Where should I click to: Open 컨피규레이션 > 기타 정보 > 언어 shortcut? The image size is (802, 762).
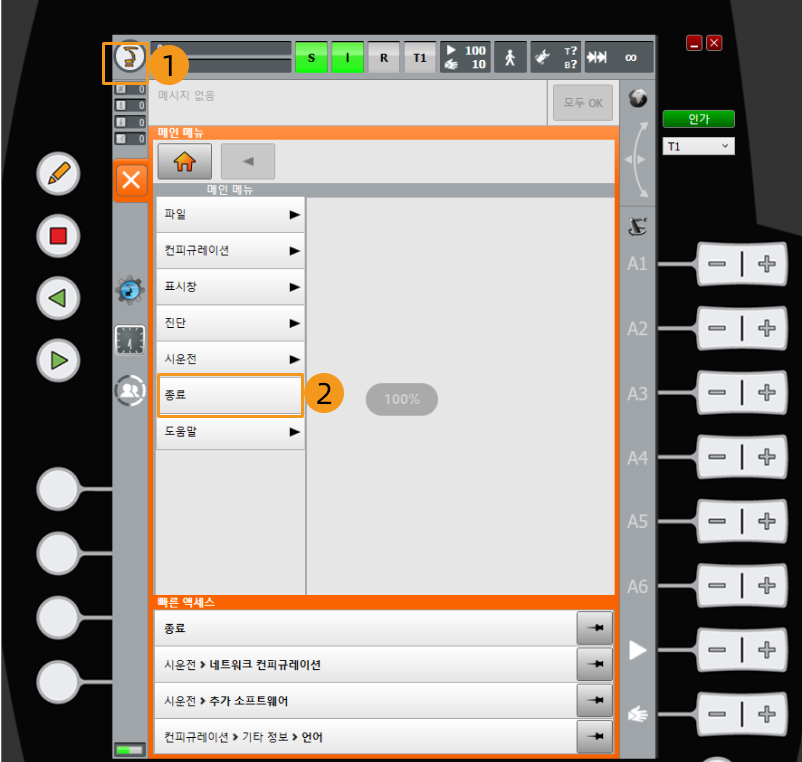(x=365, y=737)
